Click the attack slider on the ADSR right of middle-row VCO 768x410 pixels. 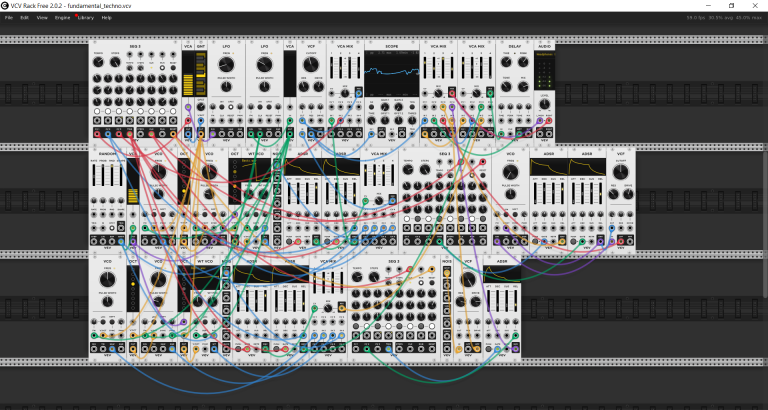[535, 193]
